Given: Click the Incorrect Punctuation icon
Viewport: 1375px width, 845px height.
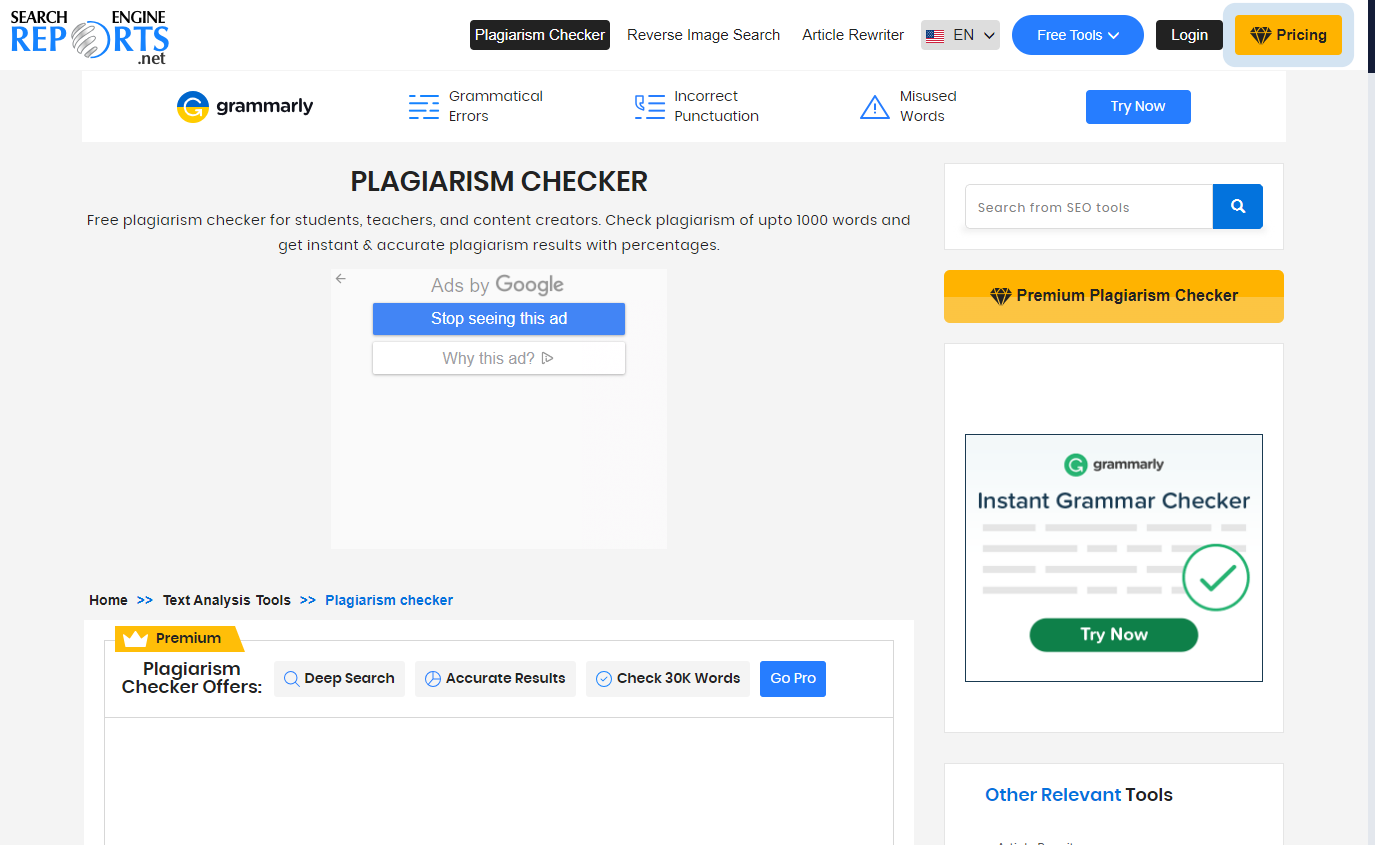Looking at the screenshot, I should click(649, 107).
